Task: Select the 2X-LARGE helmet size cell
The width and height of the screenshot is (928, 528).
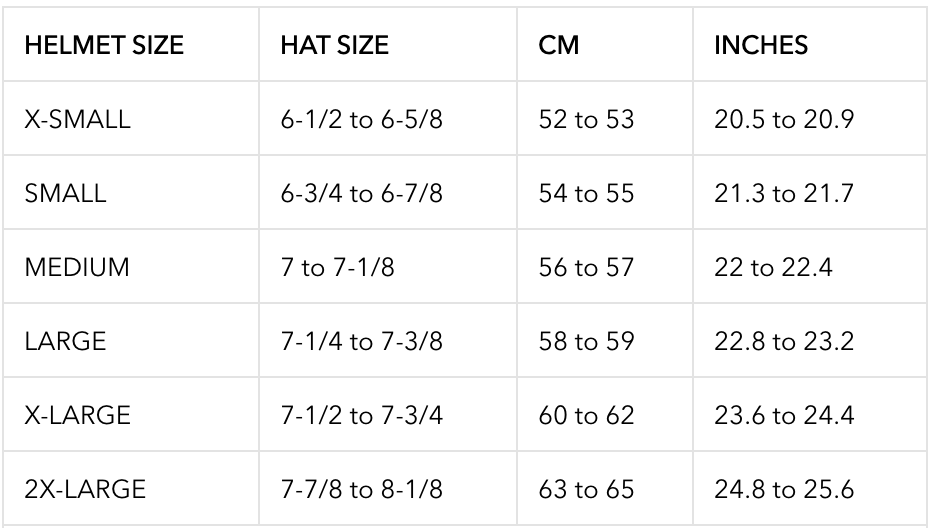Action: coord(131,488)
